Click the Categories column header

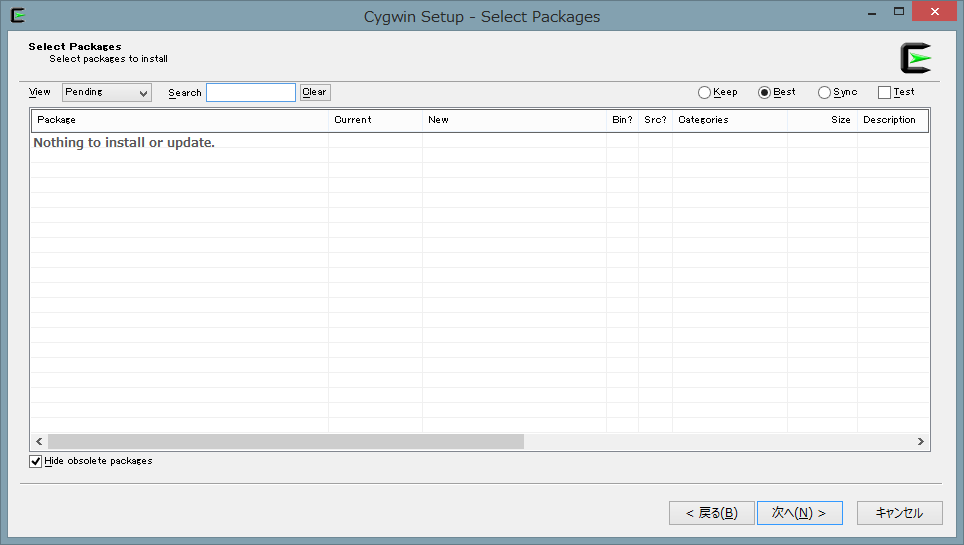[729, 120]
